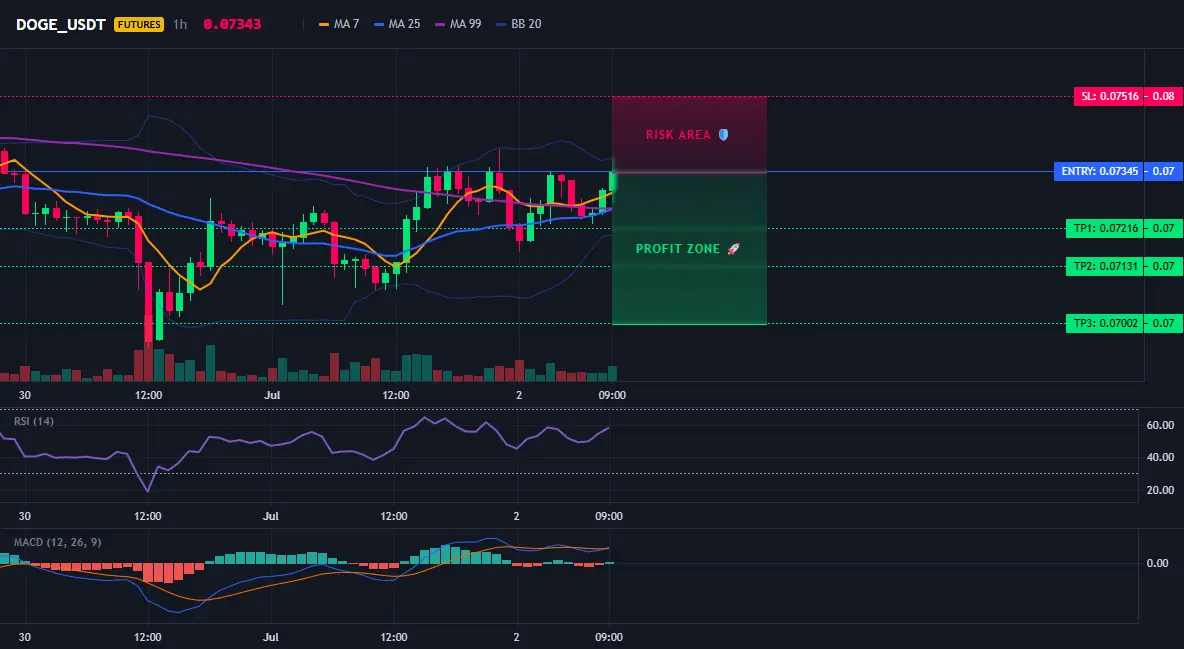Click the ENTRY: 0.07345 price label
This screenshot has height=649, width=1184.
(x=1099, y=172)
